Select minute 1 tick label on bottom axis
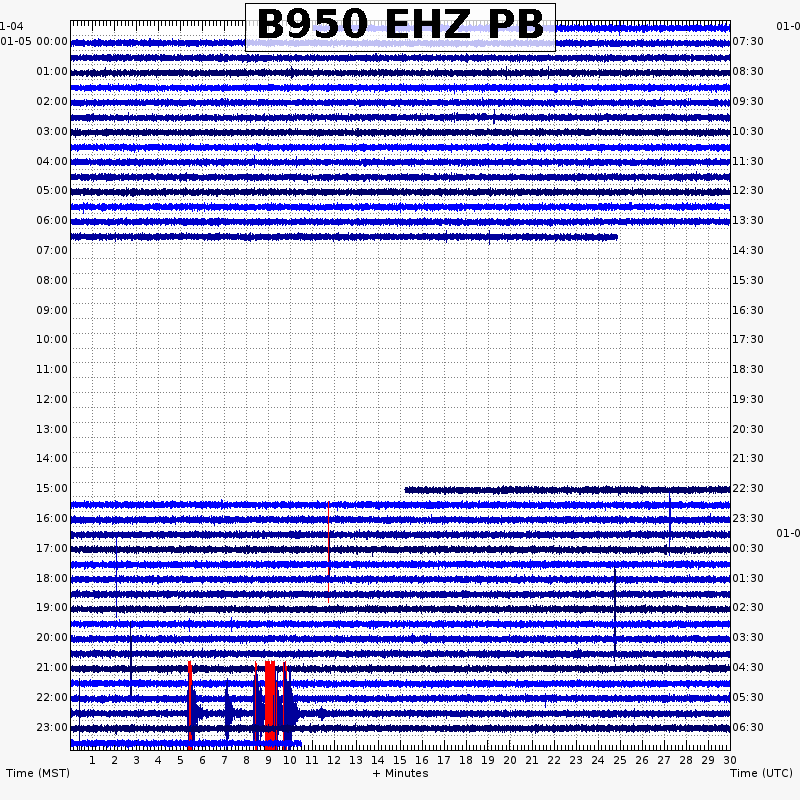This screenshot has width=800, height=800. 92,761
